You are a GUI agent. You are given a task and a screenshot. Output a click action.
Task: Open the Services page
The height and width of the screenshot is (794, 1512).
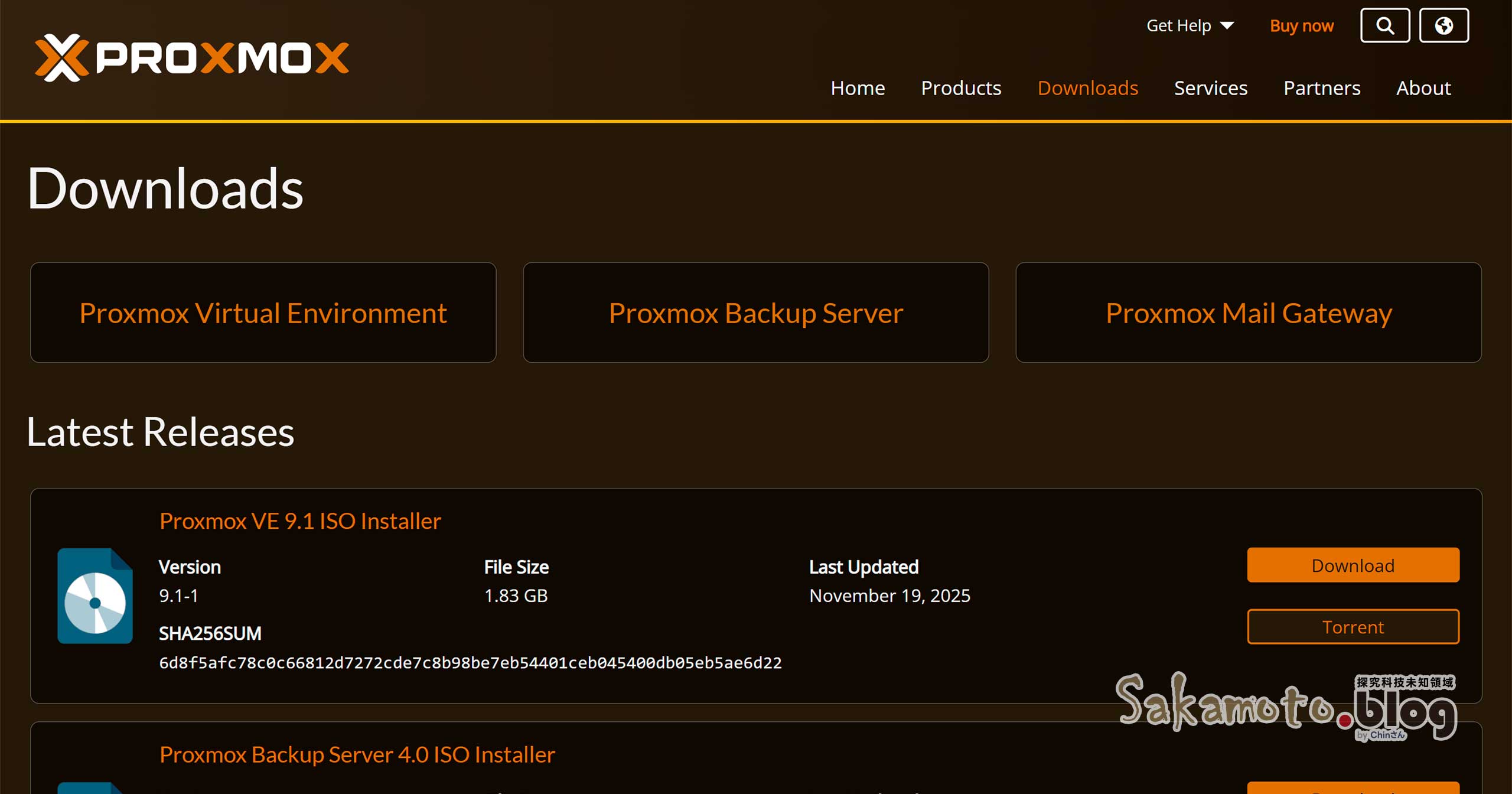pyautogui.click(x=1211, y=87)
